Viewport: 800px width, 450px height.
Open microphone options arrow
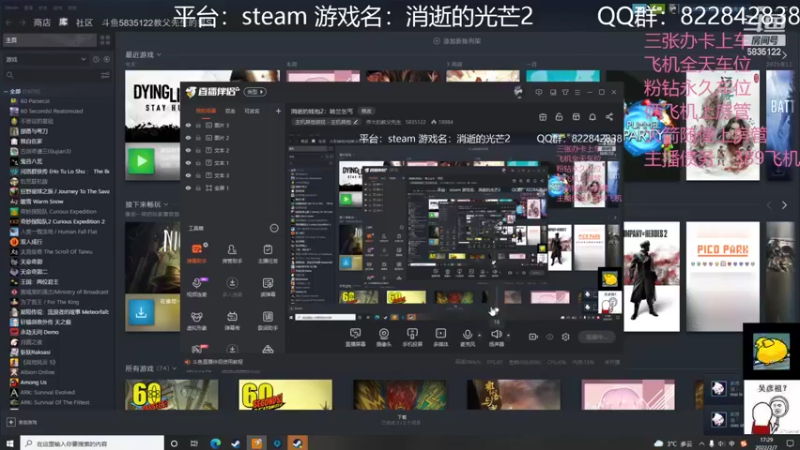pyautogui.click(x=479, y=335)
